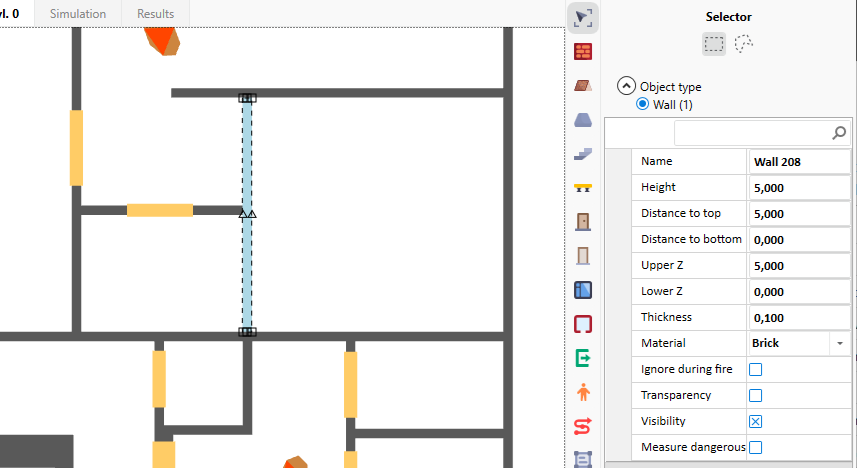857x468 pixels.
Task: Edit the Thickness value field
Action: coord(799,318)
